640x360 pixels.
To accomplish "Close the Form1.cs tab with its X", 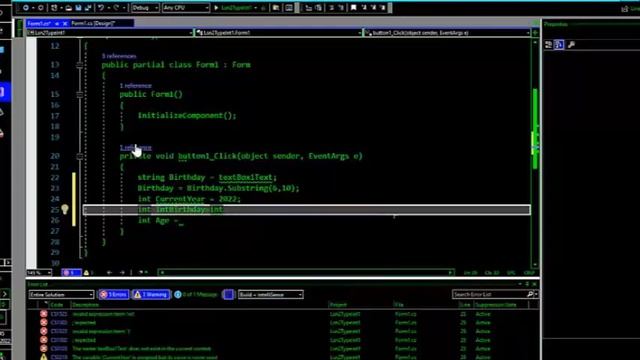I will coord(65,24).
